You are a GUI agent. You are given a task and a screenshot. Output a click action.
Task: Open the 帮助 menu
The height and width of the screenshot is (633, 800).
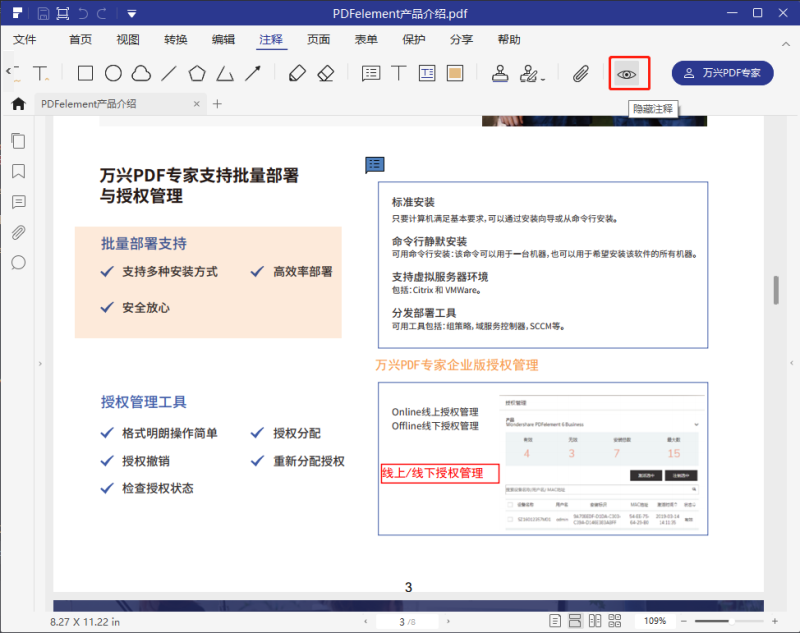click(x=508, y=39)
